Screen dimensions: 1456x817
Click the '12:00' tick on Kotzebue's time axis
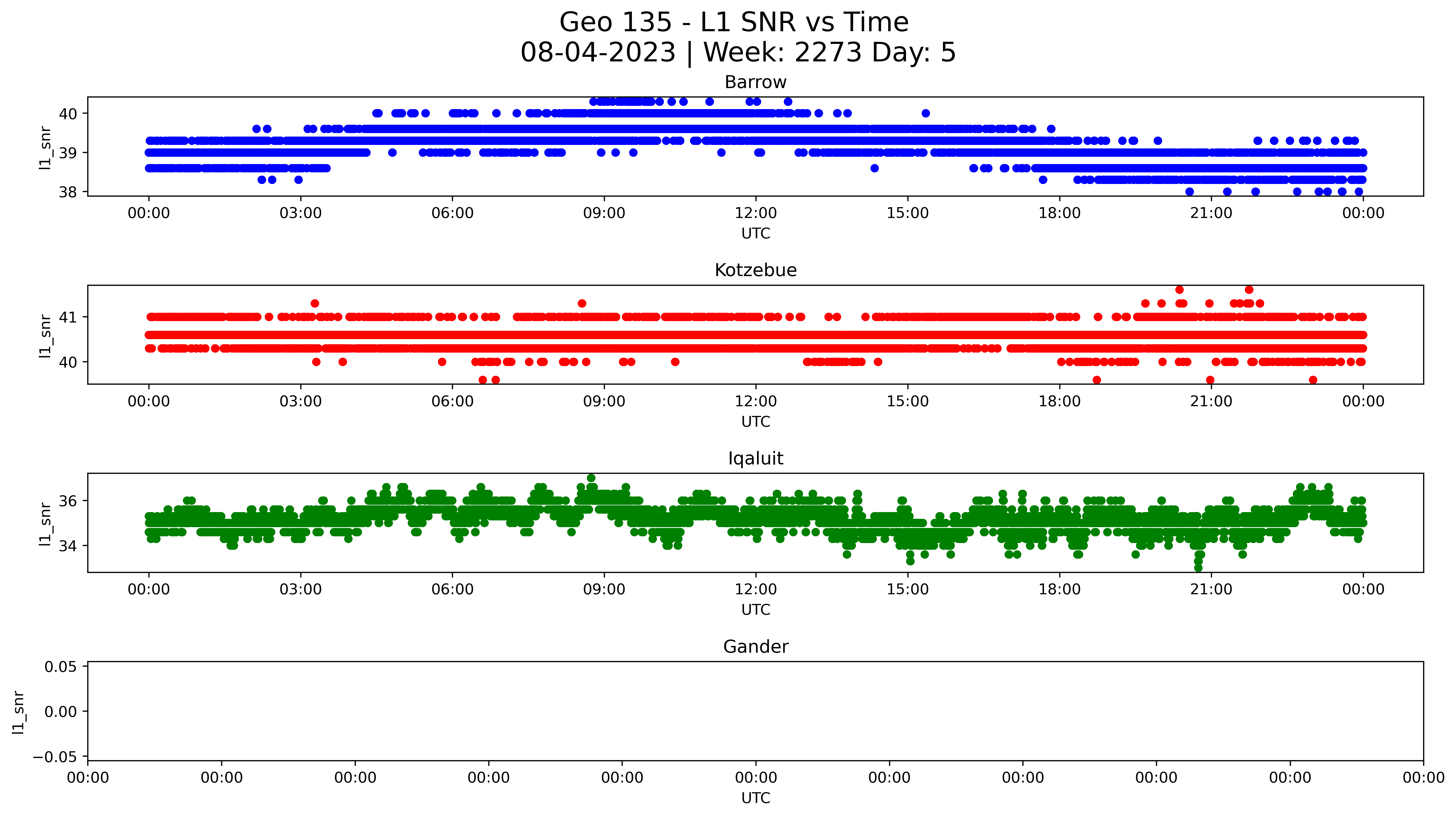[756, 402]
